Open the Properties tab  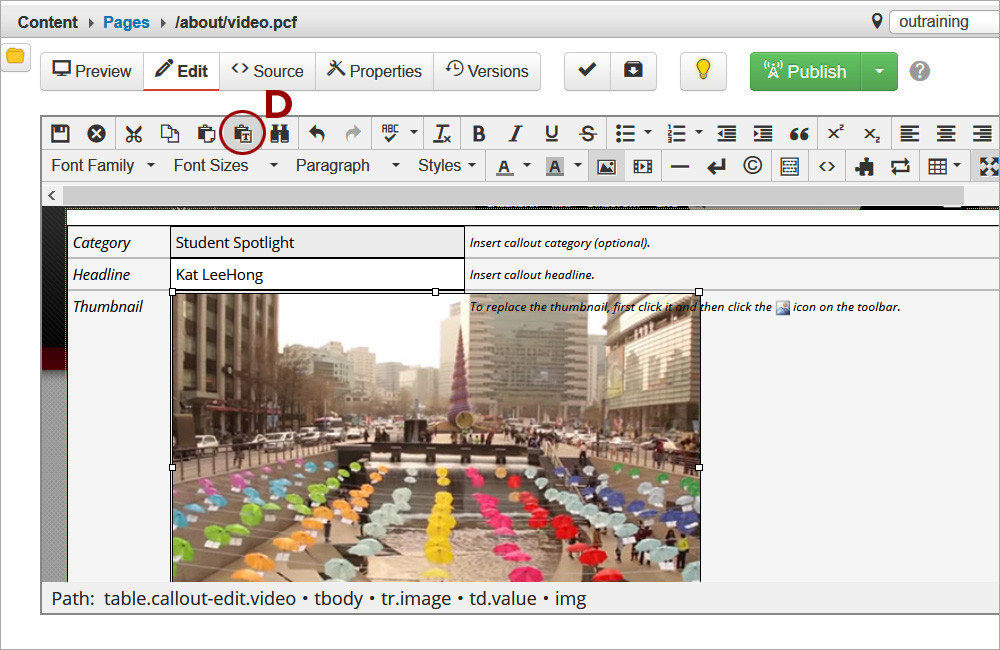[x=374, y=71]
